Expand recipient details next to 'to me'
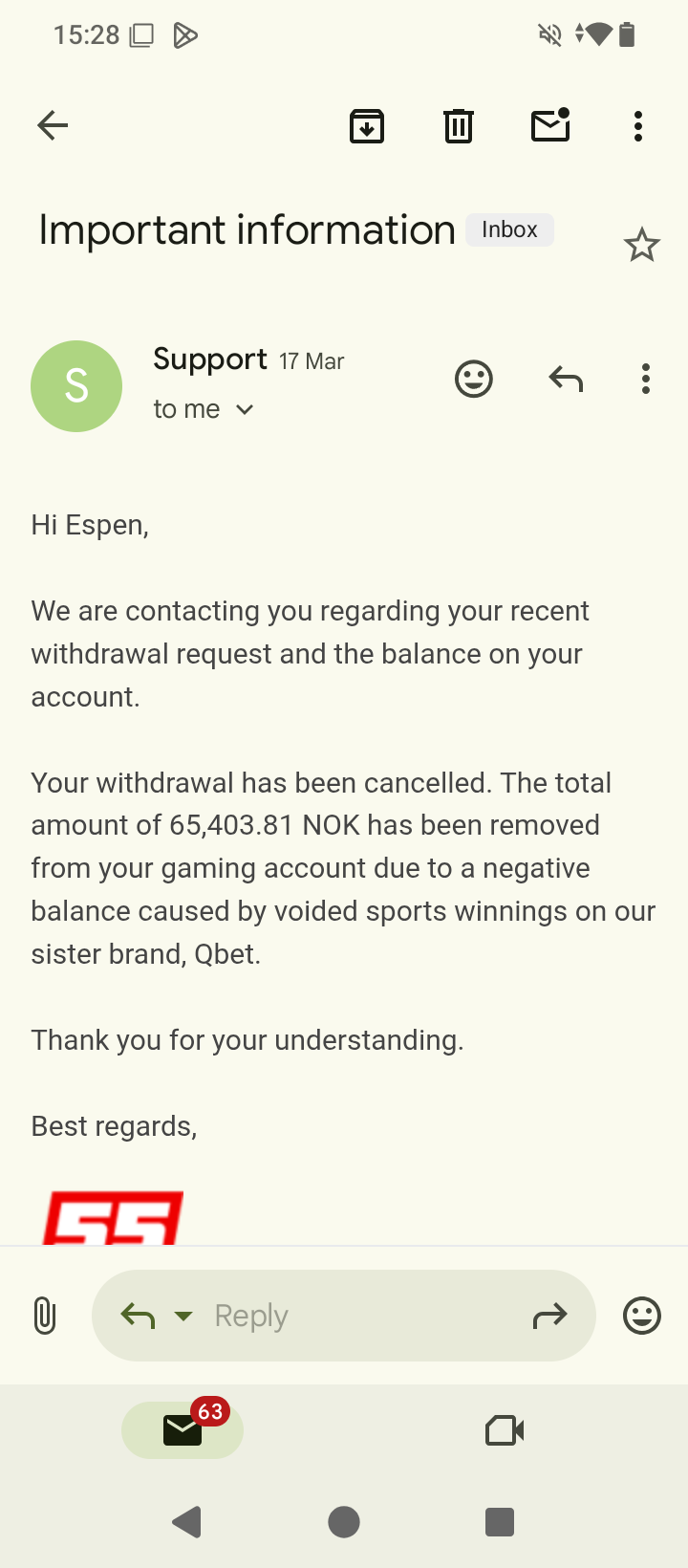This screenshot has width=688, height=1568. 245,410
